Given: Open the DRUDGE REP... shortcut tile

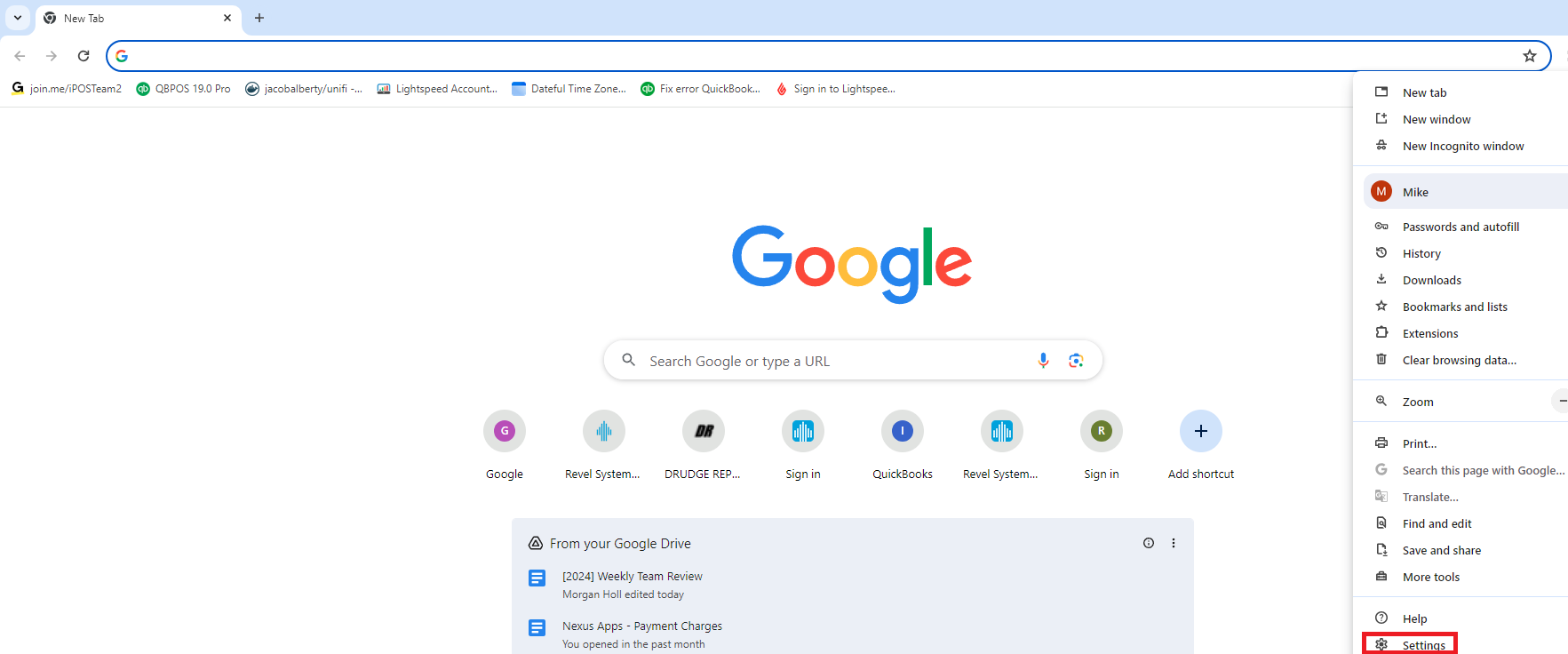Looking at the screenshot, I should 703,432.
